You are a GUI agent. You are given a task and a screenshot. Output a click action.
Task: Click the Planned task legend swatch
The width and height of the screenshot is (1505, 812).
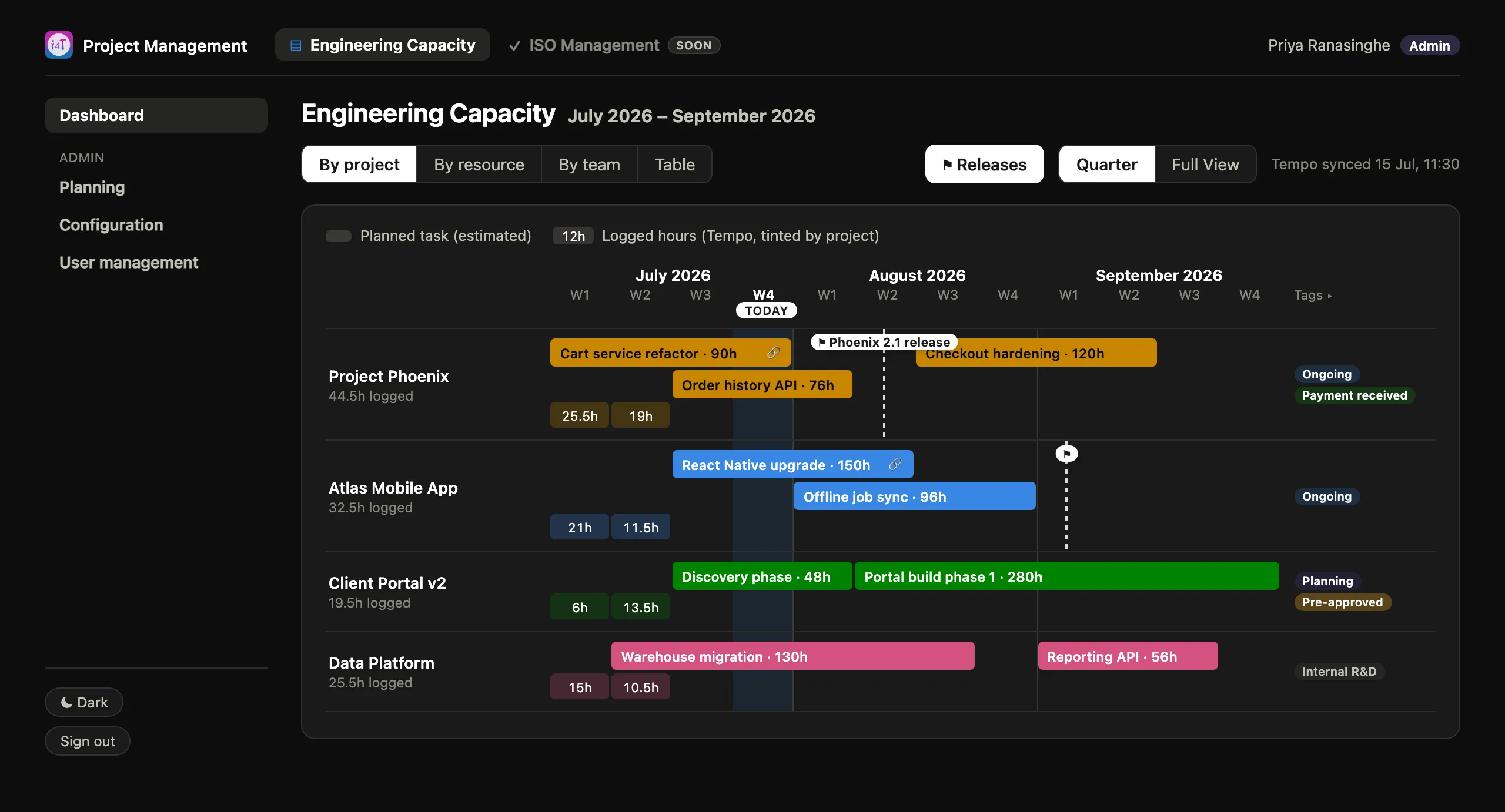339,236
